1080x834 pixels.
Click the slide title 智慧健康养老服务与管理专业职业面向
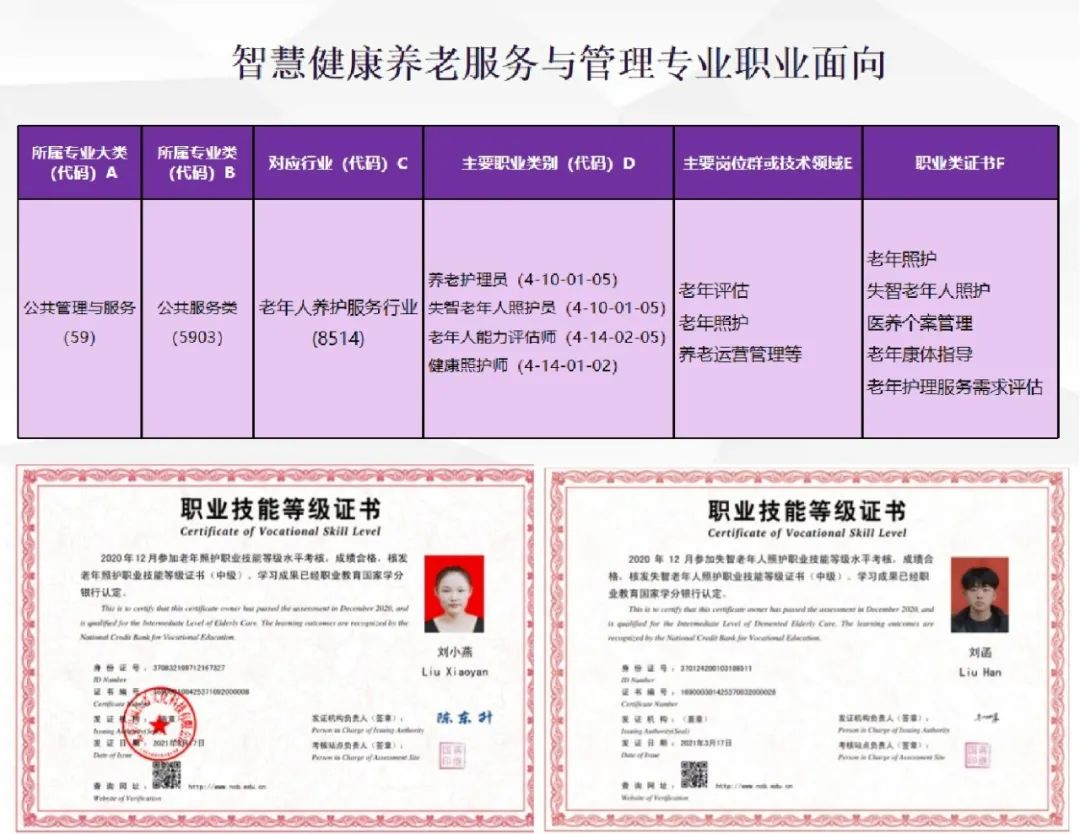click(x=559, y=62)
